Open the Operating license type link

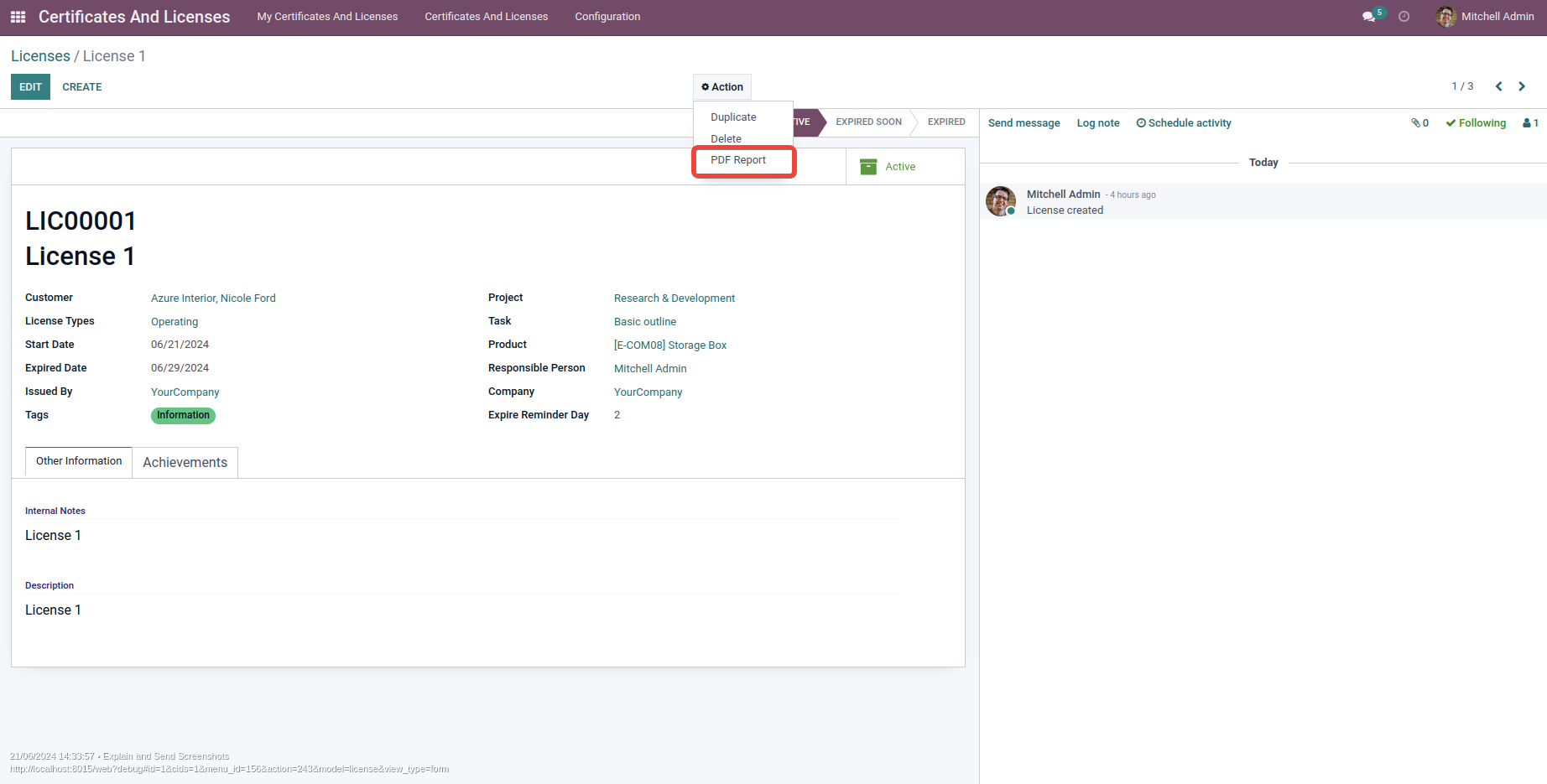click(174, 322)
